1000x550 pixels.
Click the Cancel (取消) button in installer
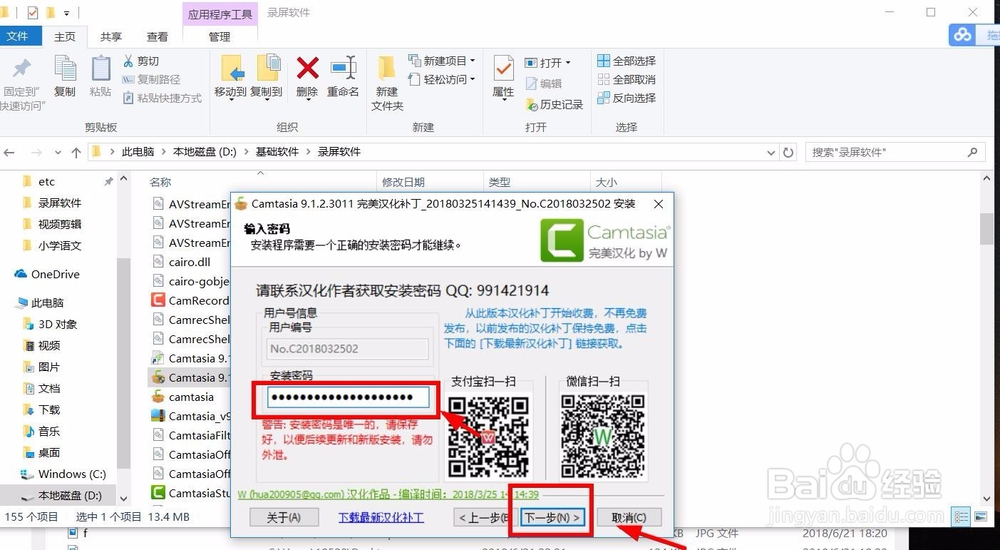click(629, 517)
